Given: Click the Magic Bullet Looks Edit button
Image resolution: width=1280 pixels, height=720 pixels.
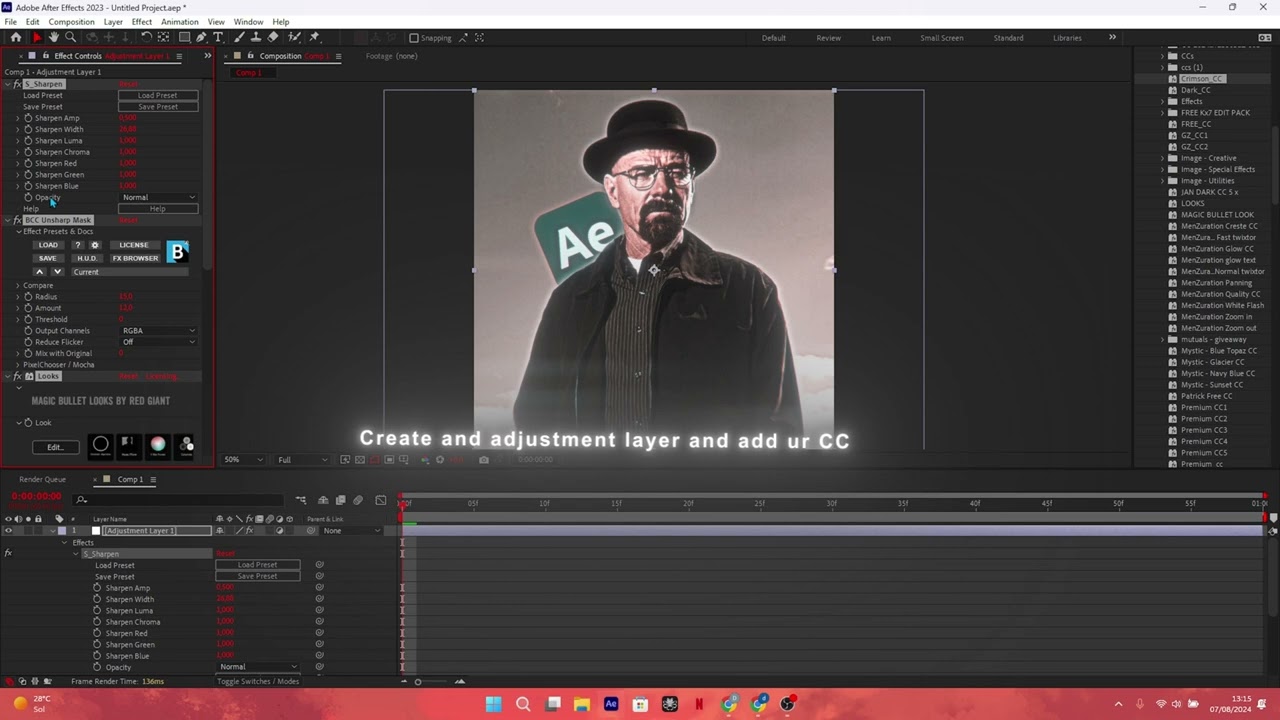Looking at the screenshot, I should click(55, 447).
